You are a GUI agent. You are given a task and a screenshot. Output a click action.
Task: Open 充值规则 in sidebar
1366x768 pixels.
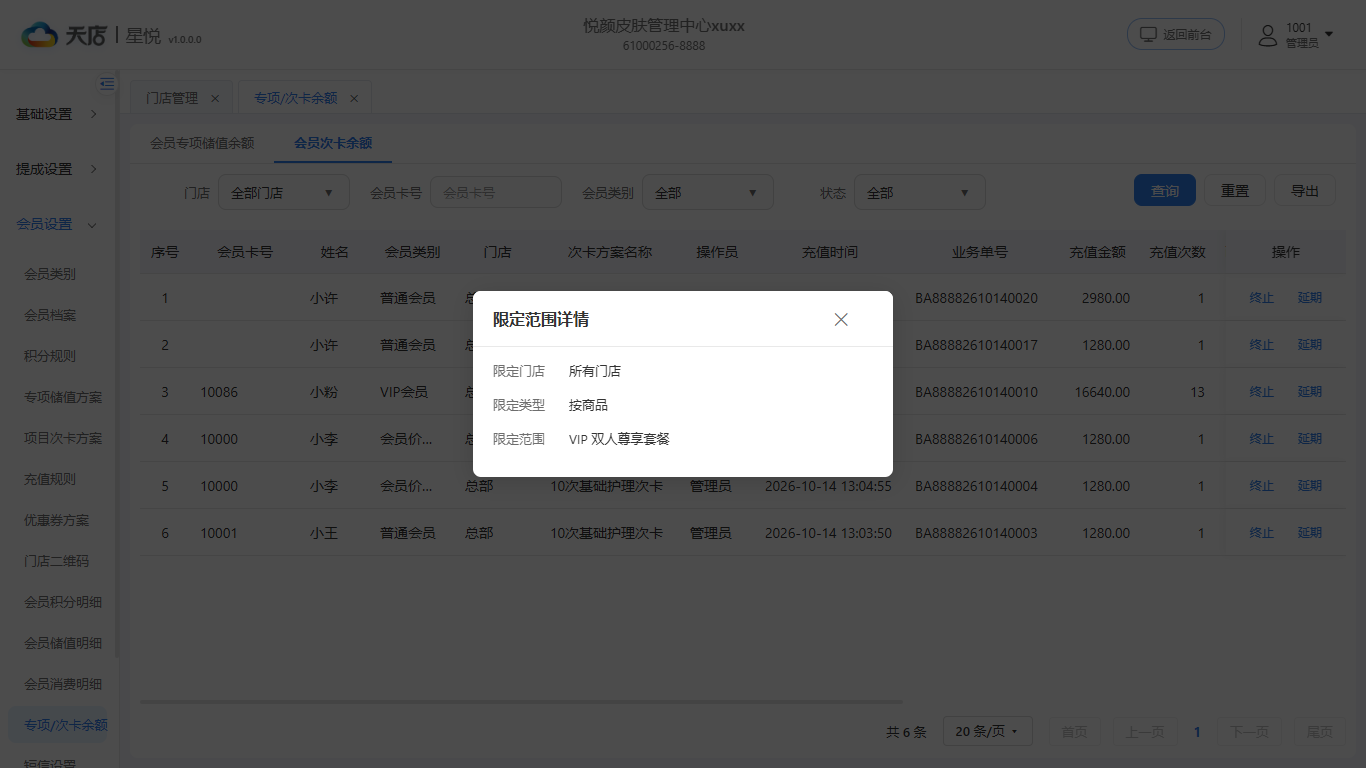point(50,479)
